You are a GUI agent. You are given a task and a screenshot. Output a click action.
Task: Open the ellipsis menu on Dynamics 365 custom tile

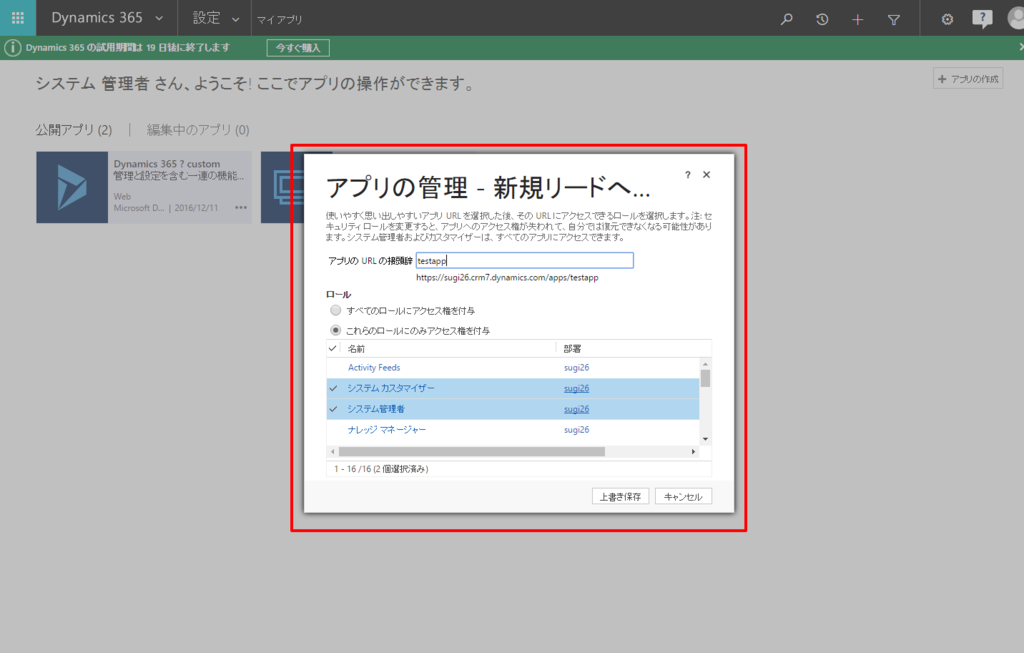click(241, 208)
